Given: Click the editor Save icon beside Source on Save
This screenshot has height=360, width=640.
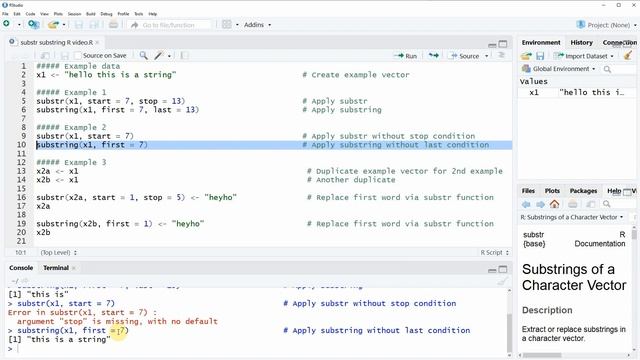Looking at the screenshot, I should click(x=64, y=56).
